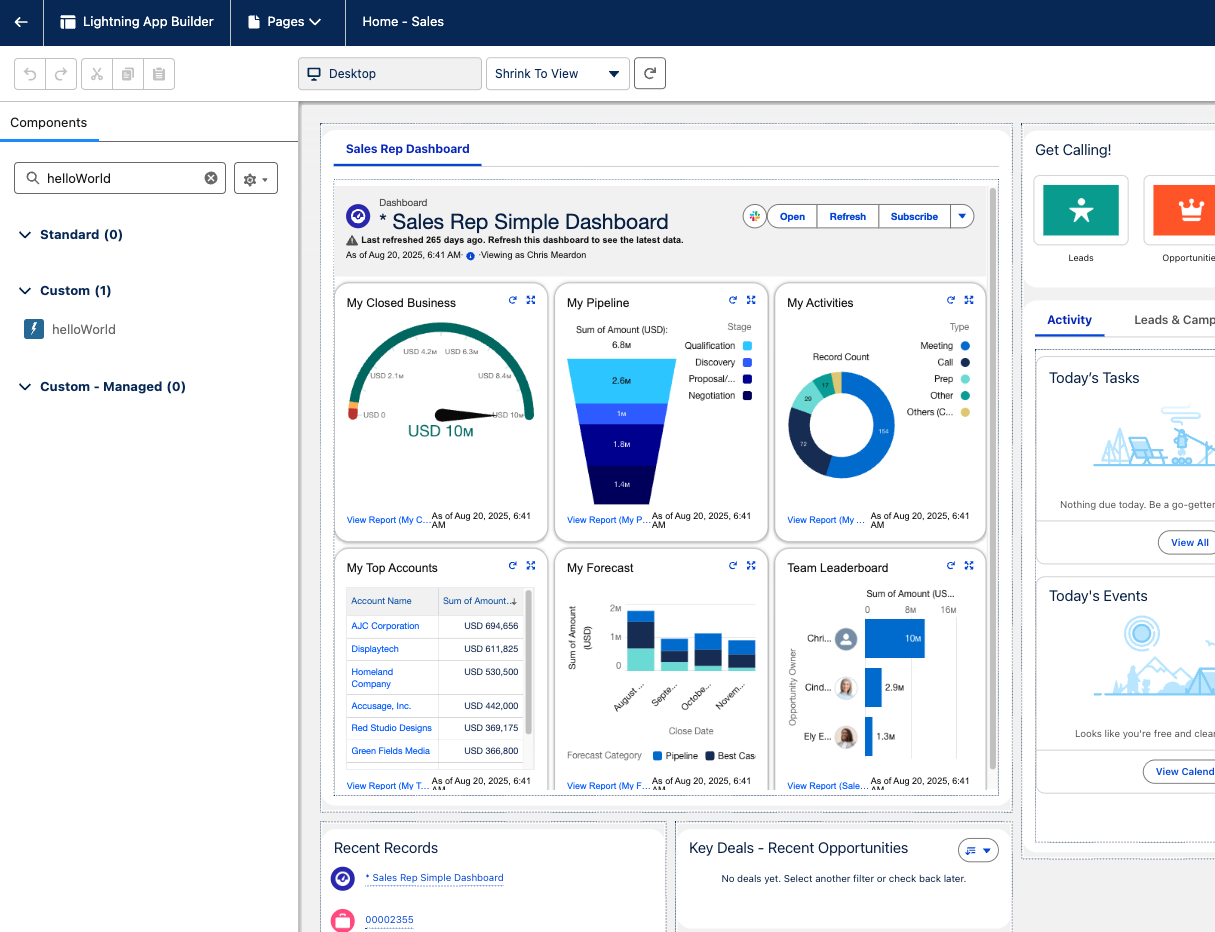Viewport: 1215px width, 932px height.
Task: Open dashboard actions dropdown arrow
Action: (x=961, y=216)
